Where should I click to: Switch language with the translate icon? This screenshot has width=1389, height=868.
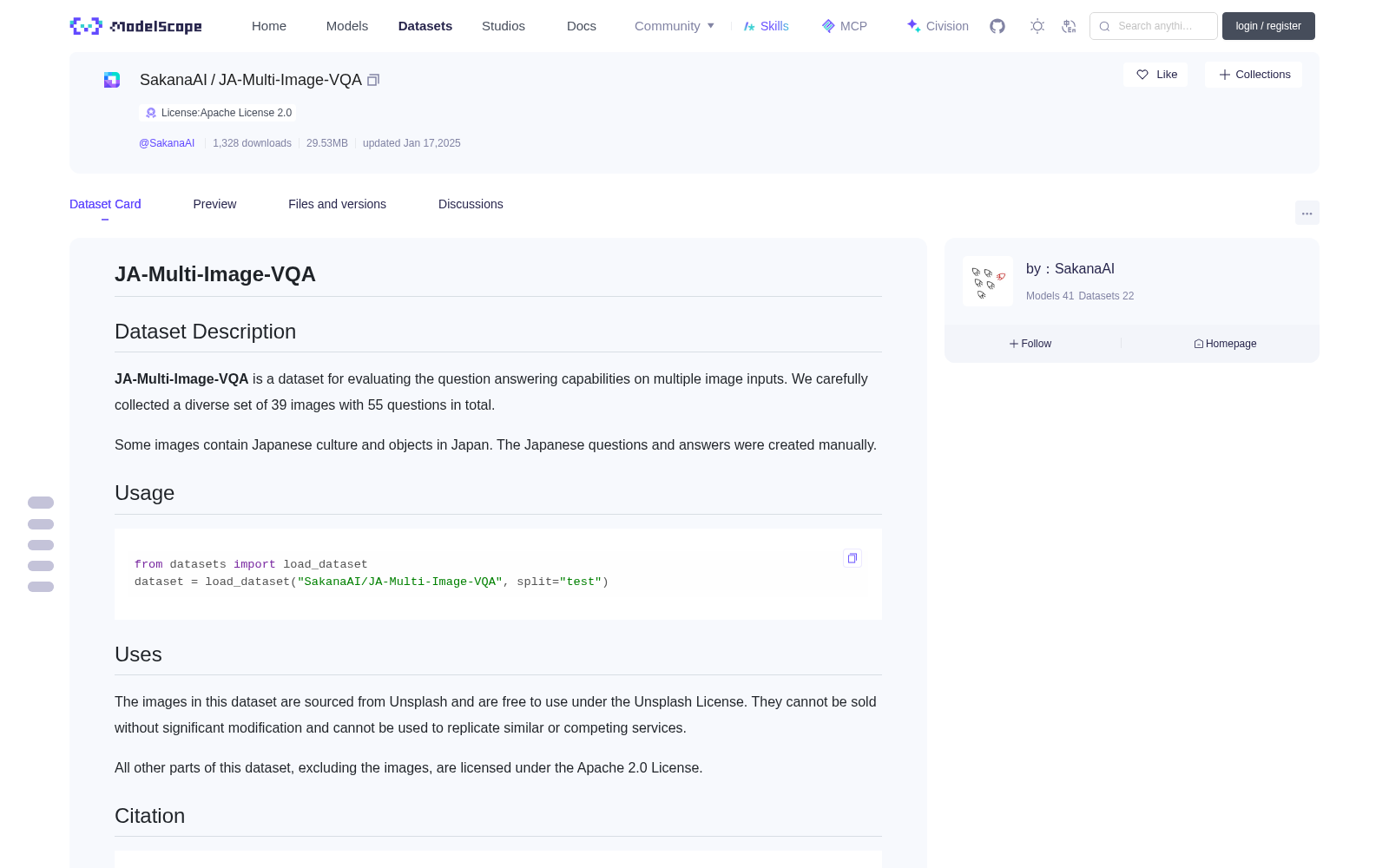pos(1069,26)
